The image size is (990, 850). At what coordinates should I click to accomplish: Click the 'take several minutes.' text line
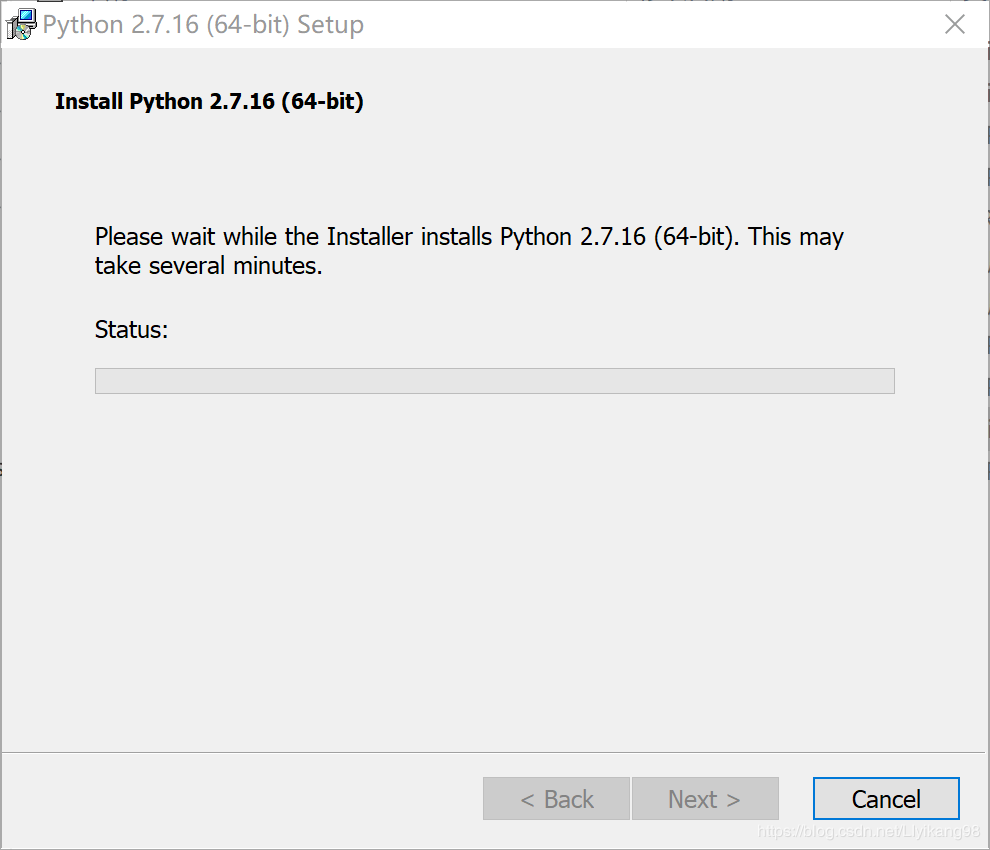click(208, 267)
